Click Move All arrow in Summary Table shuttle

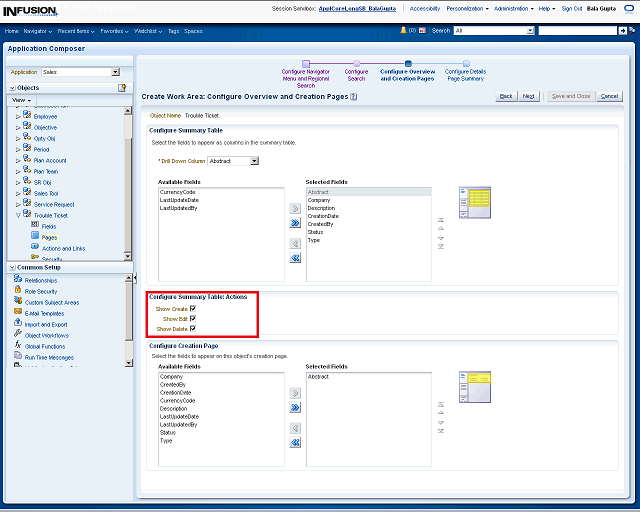(x=295, y=223)
